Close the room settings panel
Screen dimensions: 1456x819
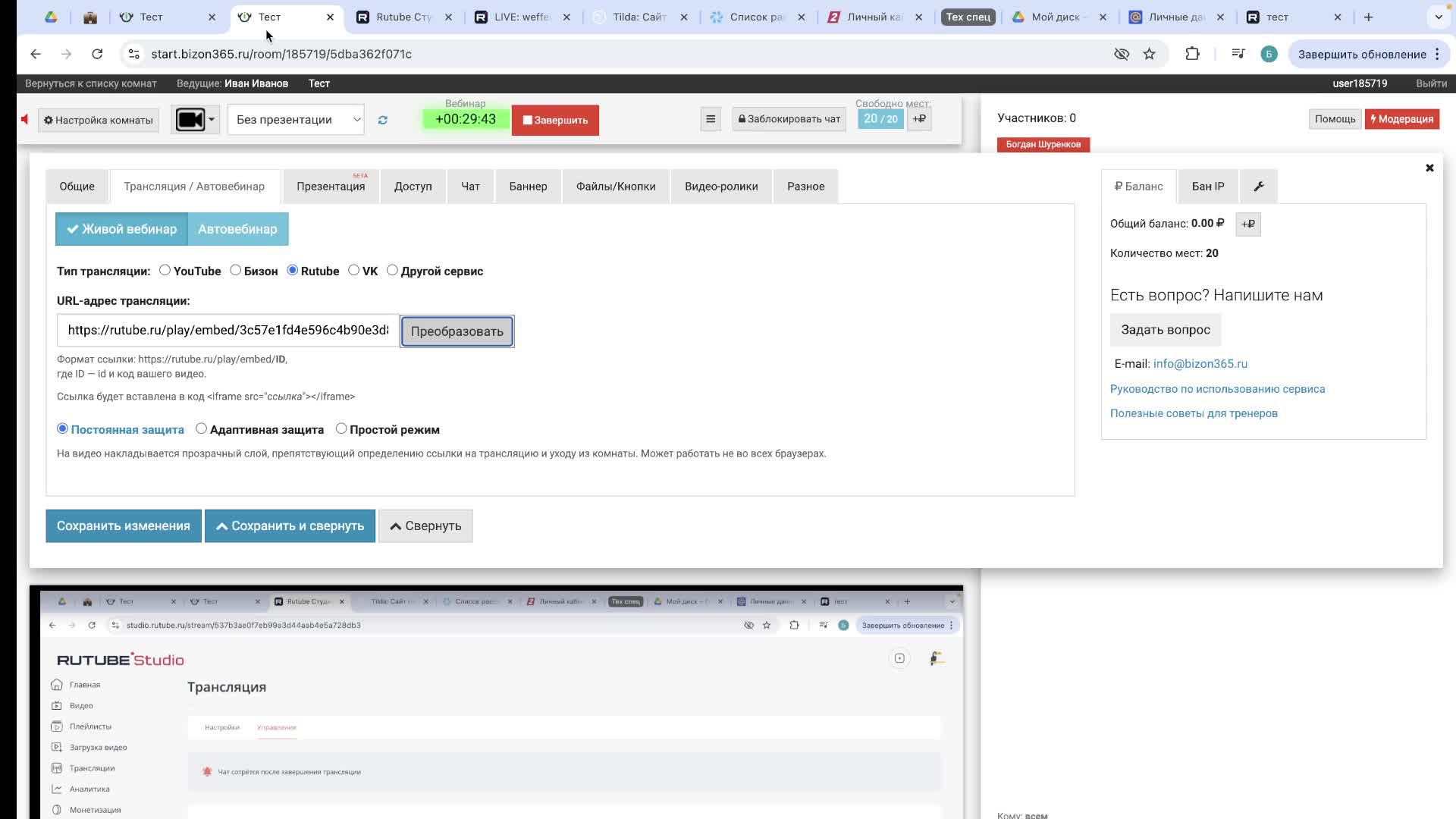tap(1429, 168)
